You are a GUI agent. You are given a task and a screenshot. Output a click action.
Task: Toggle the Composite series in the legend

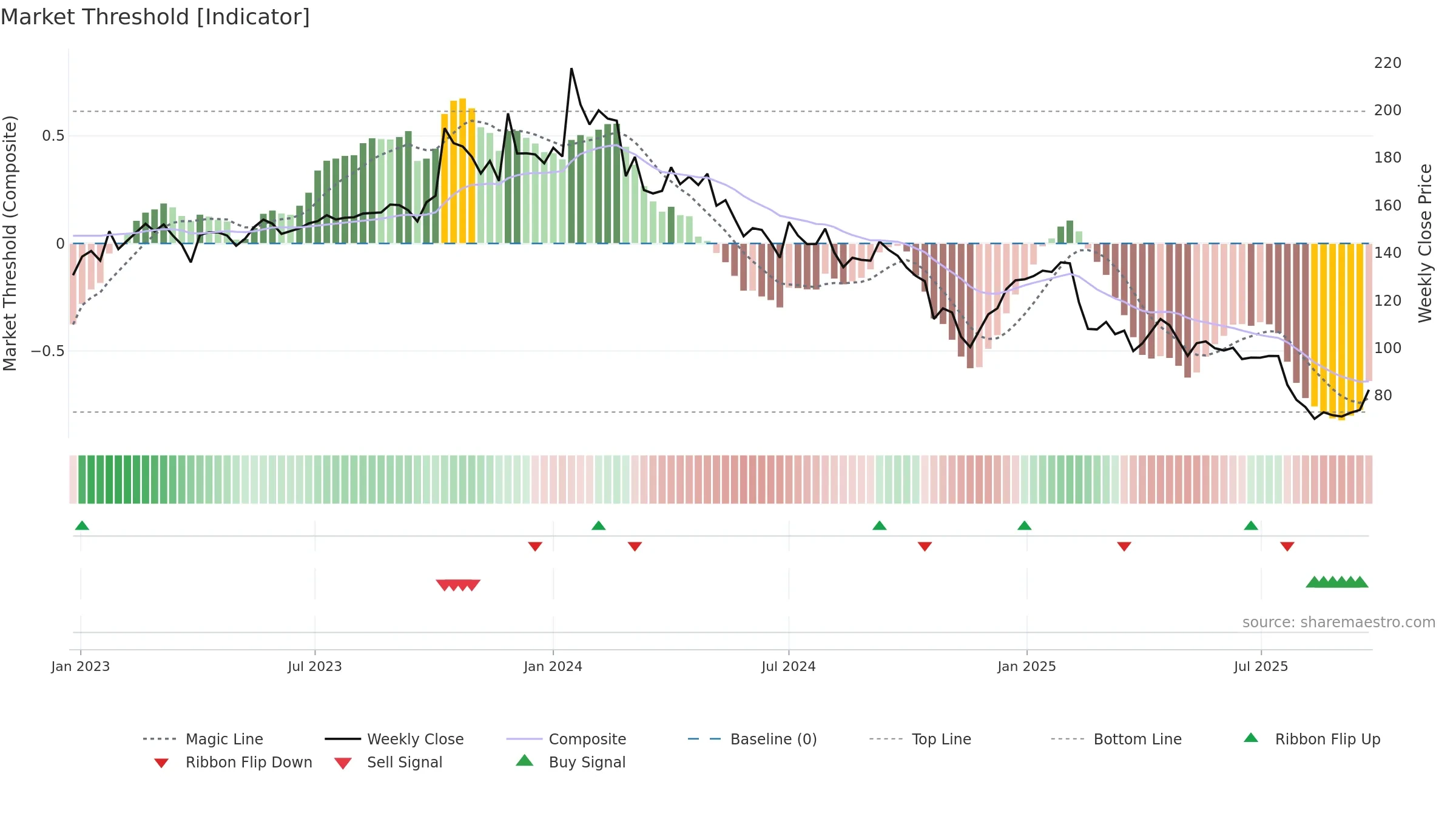pos(566,739)
